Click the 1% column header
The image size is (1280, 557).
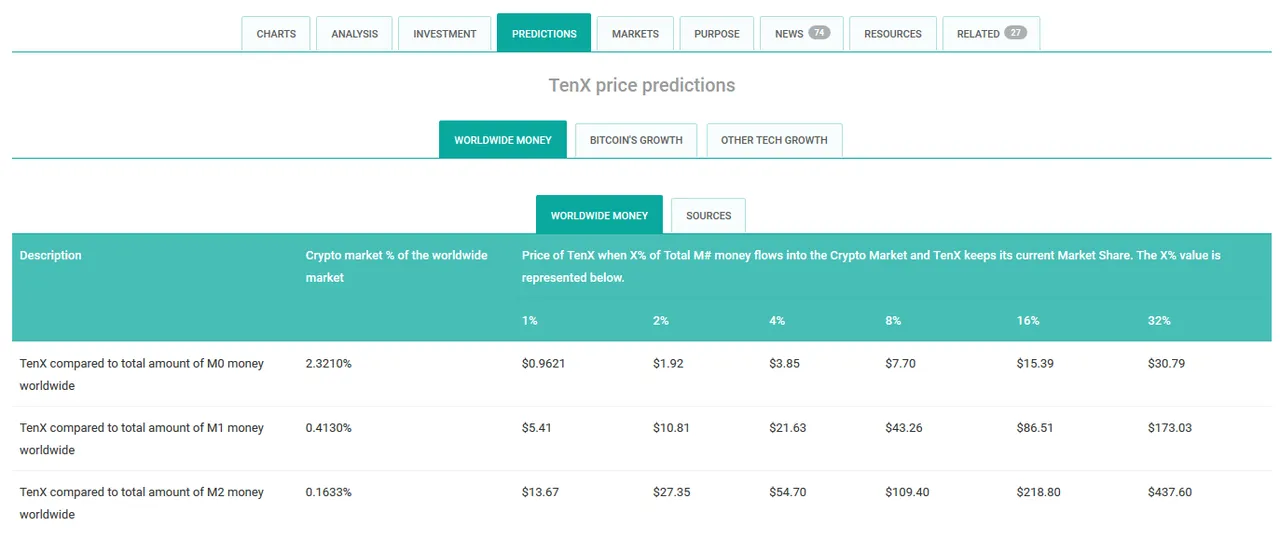[x=530, y=320]
